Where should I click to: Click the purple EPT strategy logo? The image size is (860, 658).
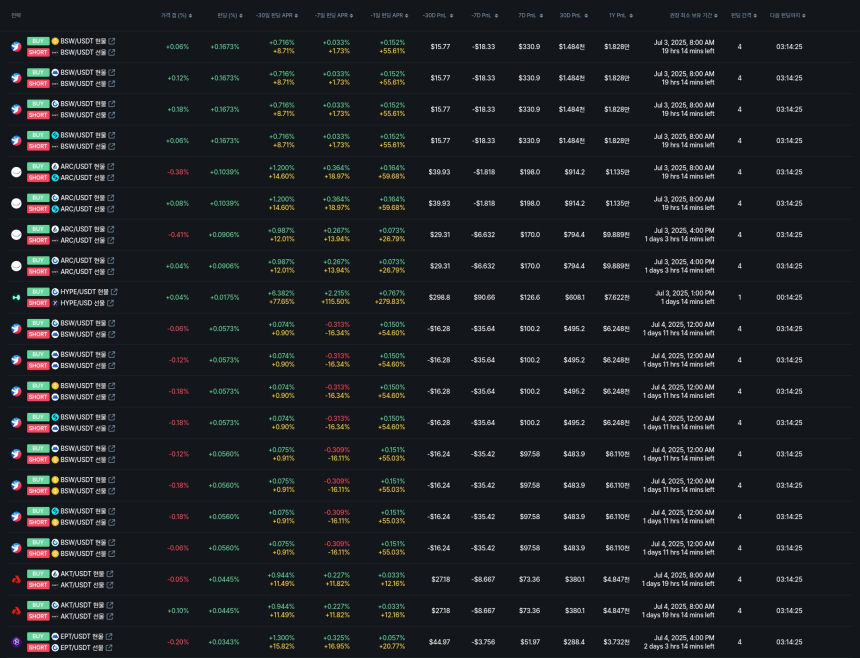16,641
